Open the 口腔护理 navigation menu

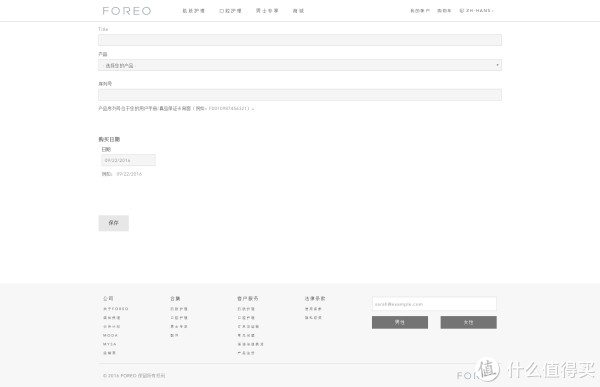pyautogui.click(x=230, y=11)
